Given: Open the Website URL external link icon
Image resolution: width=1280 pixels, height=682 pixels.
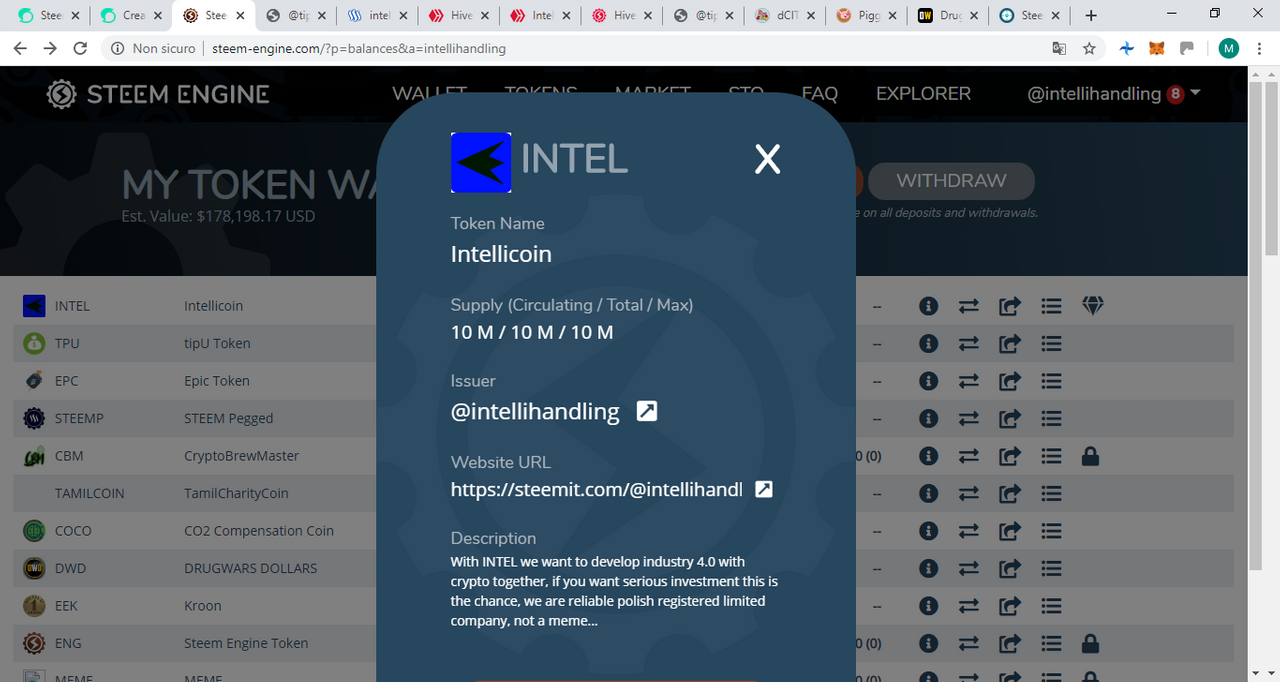Looking at the screenshot, I should [x=763, y=489].
